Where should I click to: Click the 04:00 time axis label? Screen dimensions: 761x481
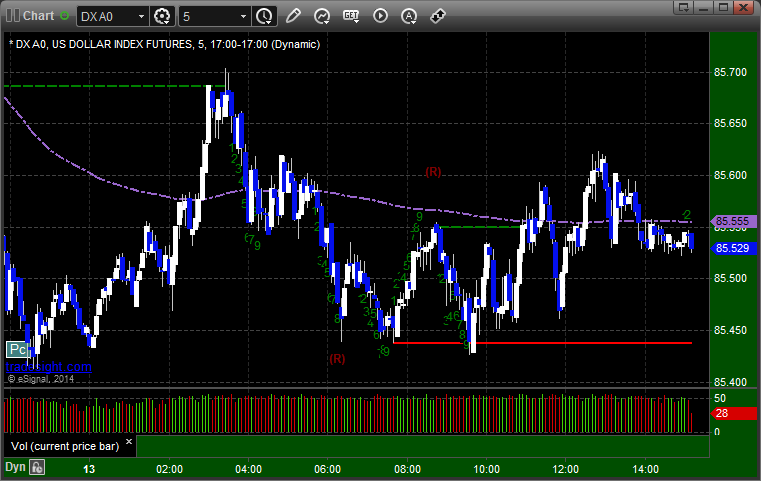[248, 469]
